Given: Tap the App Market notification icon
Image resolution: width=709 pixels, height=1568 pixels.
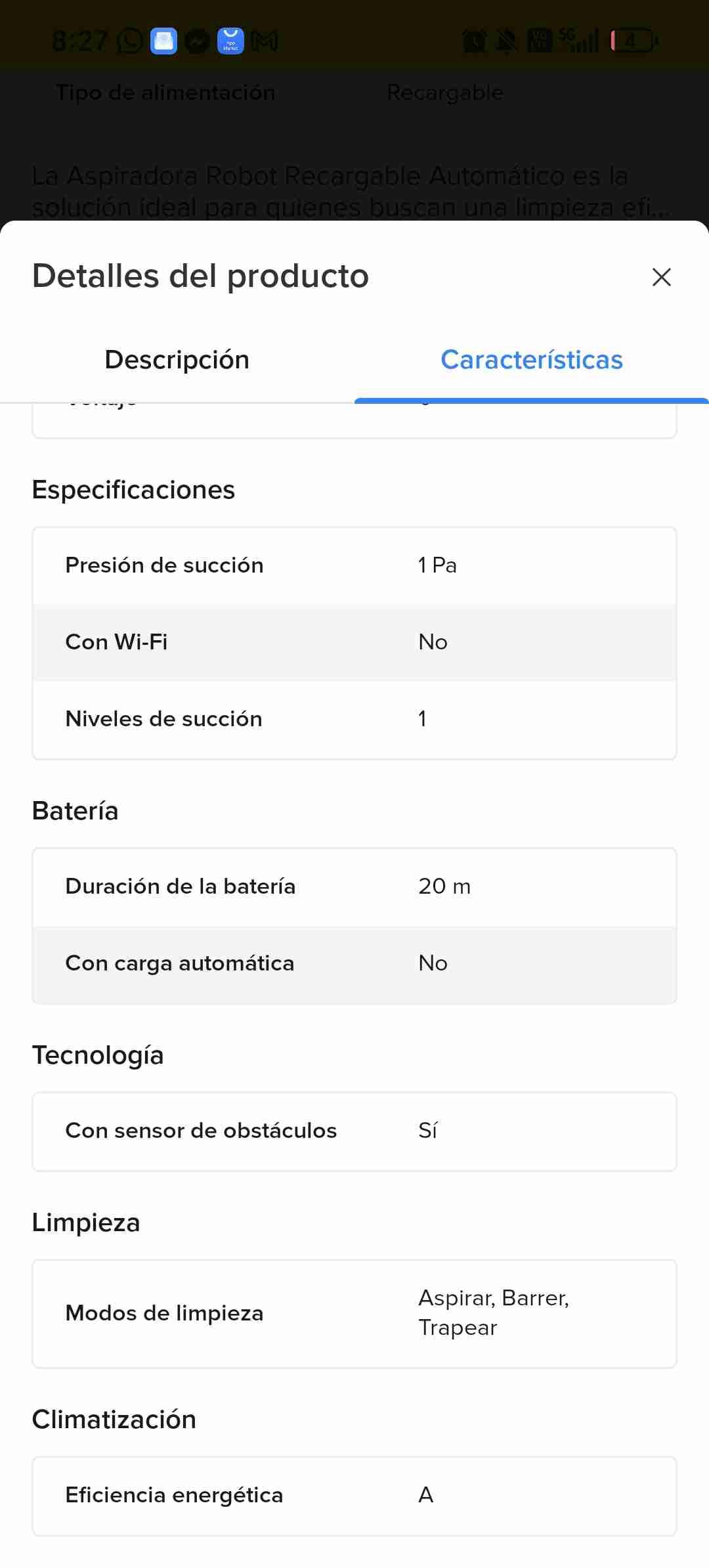Looking at the screenshot, I should tap(230, 41).
